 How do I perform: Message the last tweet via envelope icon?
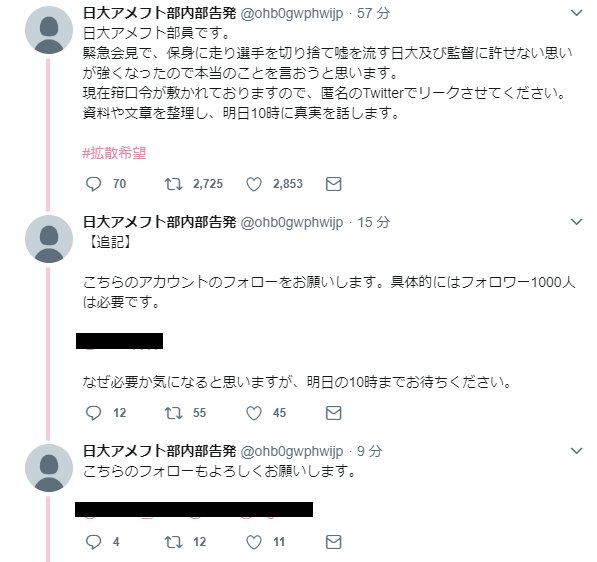coord(334,542)
